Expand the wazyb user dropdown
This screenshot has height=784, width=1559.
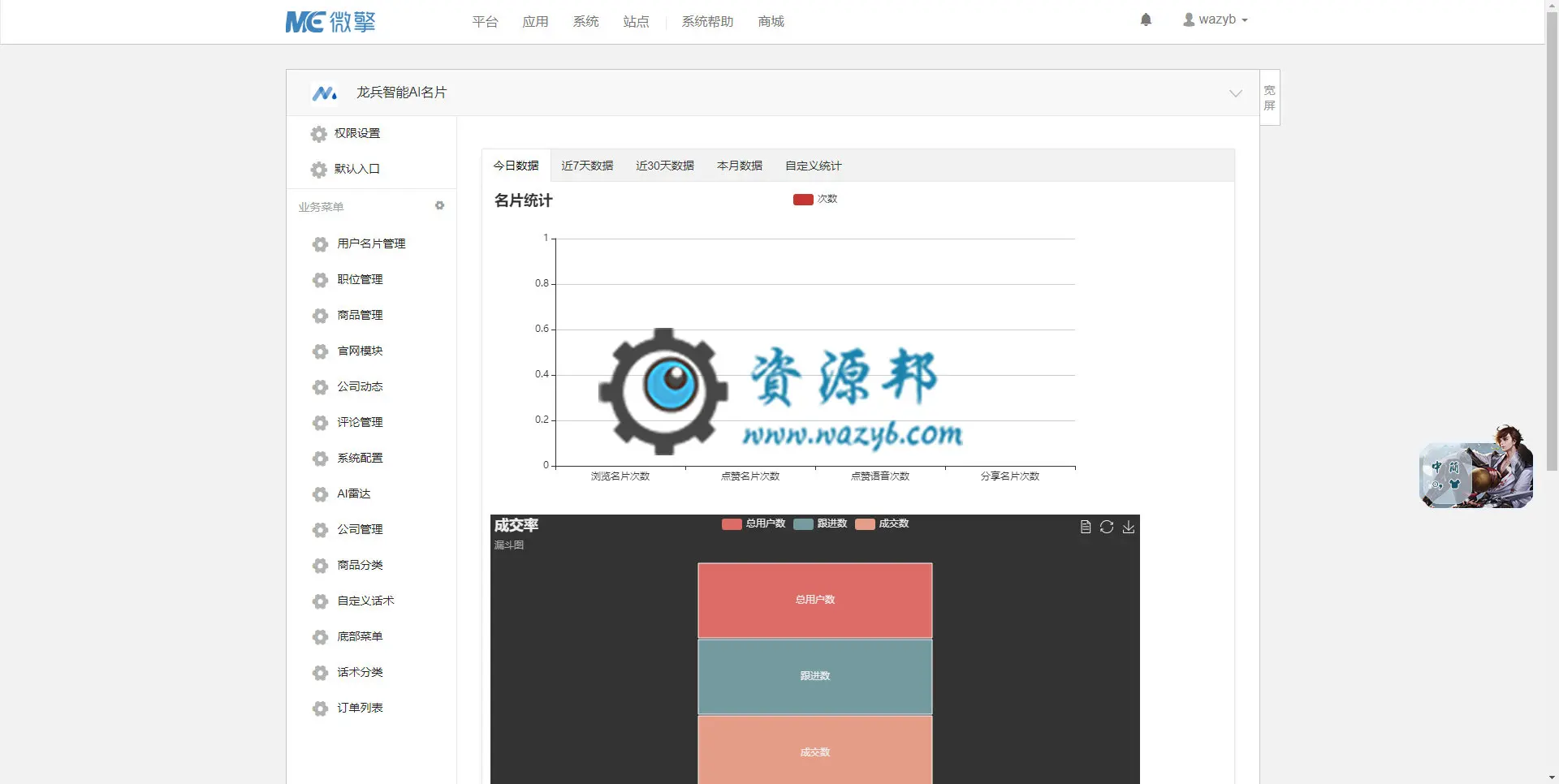1215,19
